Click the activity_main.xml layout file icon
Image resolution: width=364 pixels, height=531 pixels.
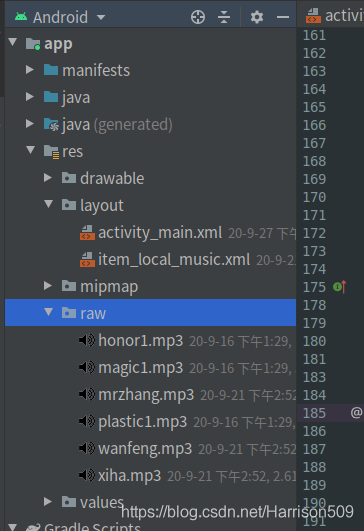pos(87,232)
